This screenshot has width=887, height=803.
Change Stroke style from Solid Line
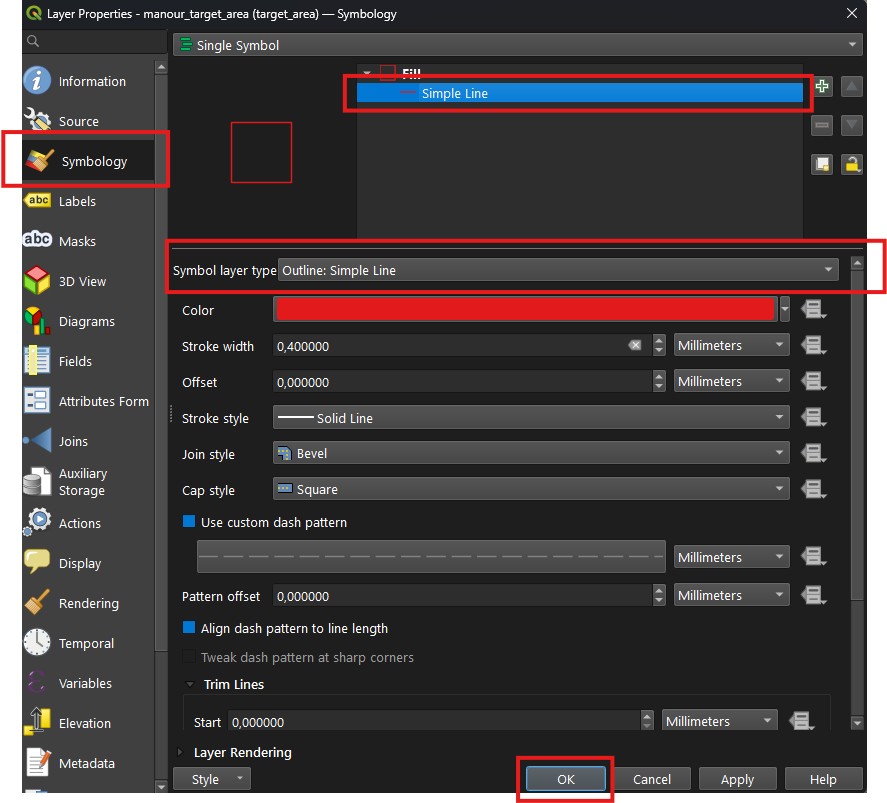pos(530,417)
